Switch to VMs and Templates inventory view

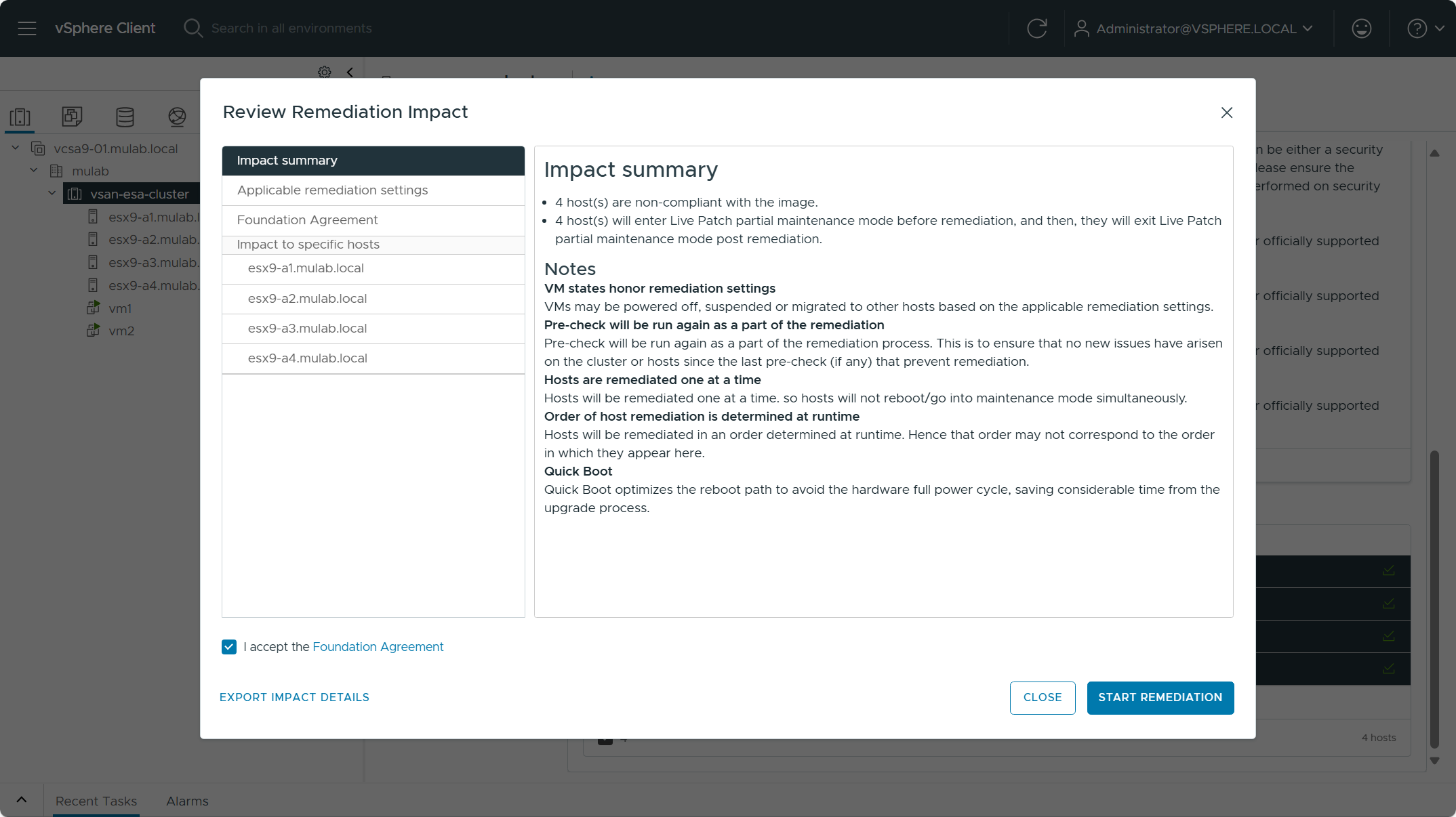(72, 117)
